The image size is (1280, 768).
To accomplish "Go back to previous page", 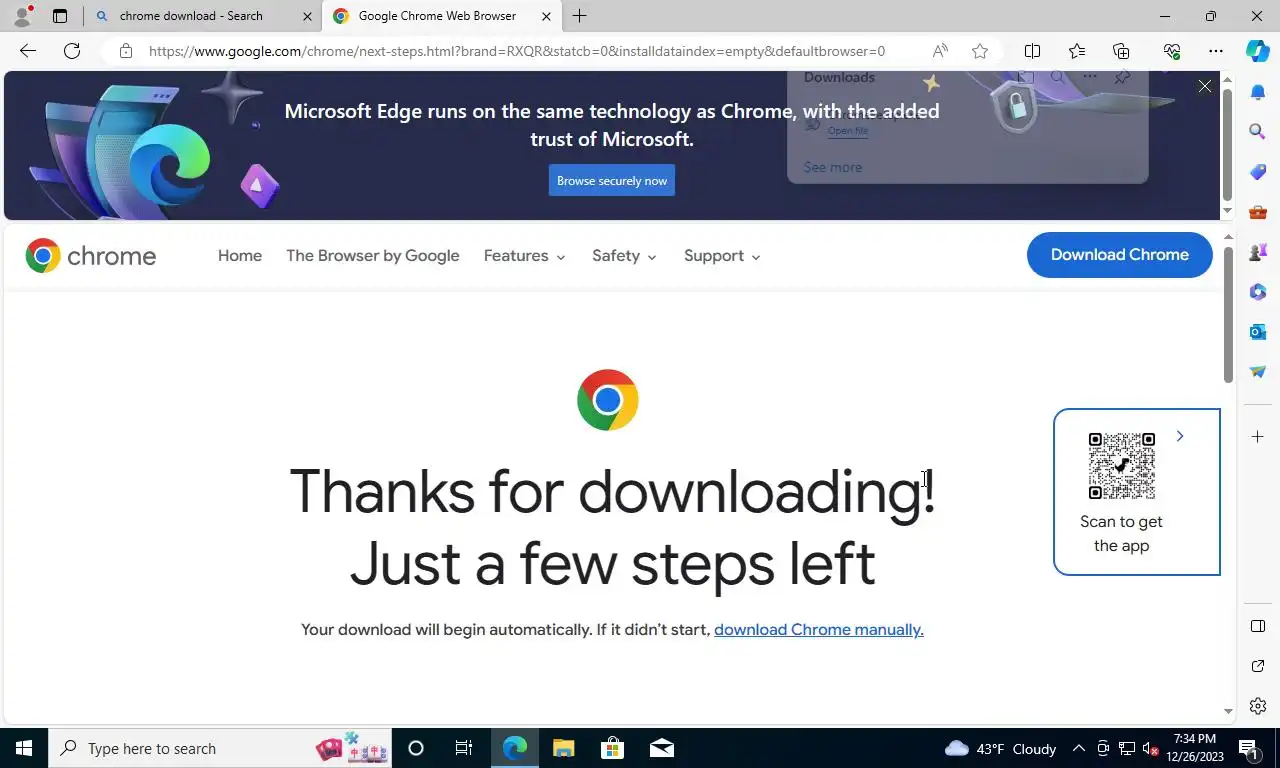I will click(28, 51).
